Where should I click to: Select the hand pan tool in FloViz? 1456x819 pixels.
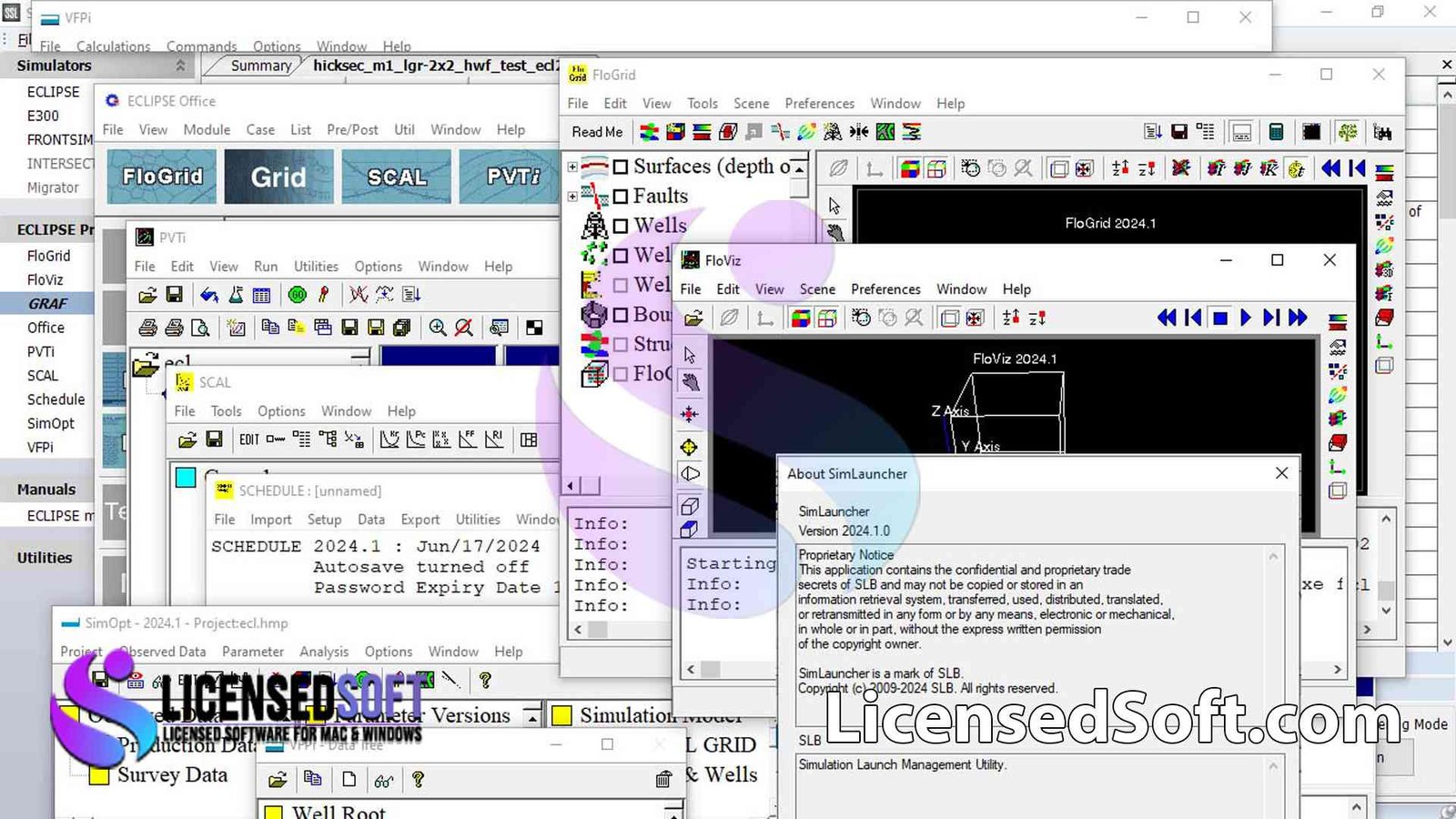tap(690, 383)
